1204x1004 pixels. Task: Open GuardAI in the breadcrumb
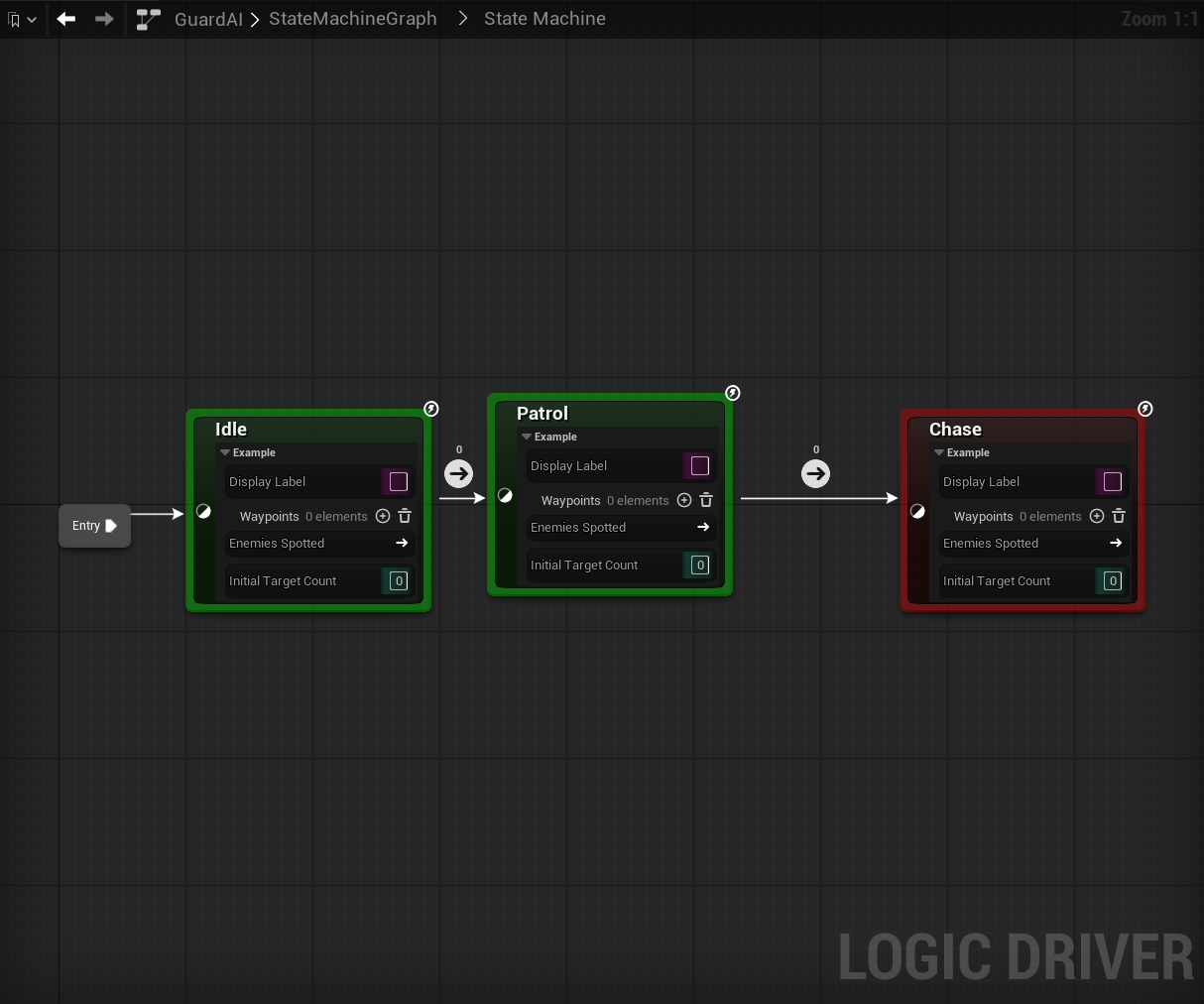[208, 19]
